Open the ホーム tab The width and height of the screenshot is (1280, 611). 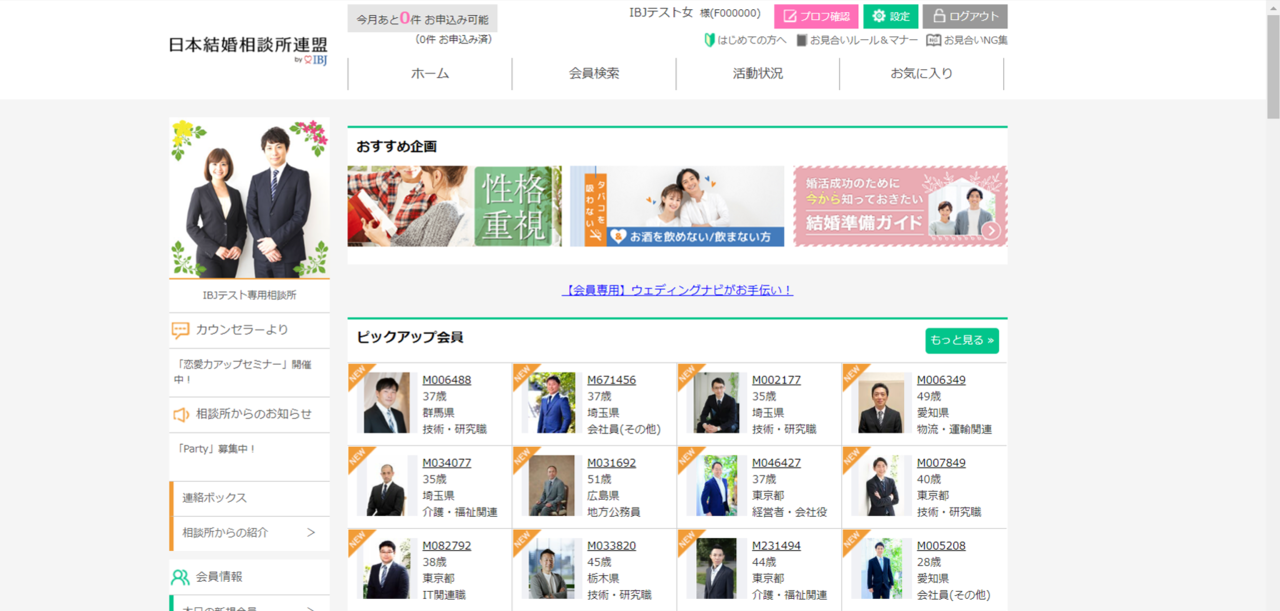pyautogui.click(x=430, y=74)
